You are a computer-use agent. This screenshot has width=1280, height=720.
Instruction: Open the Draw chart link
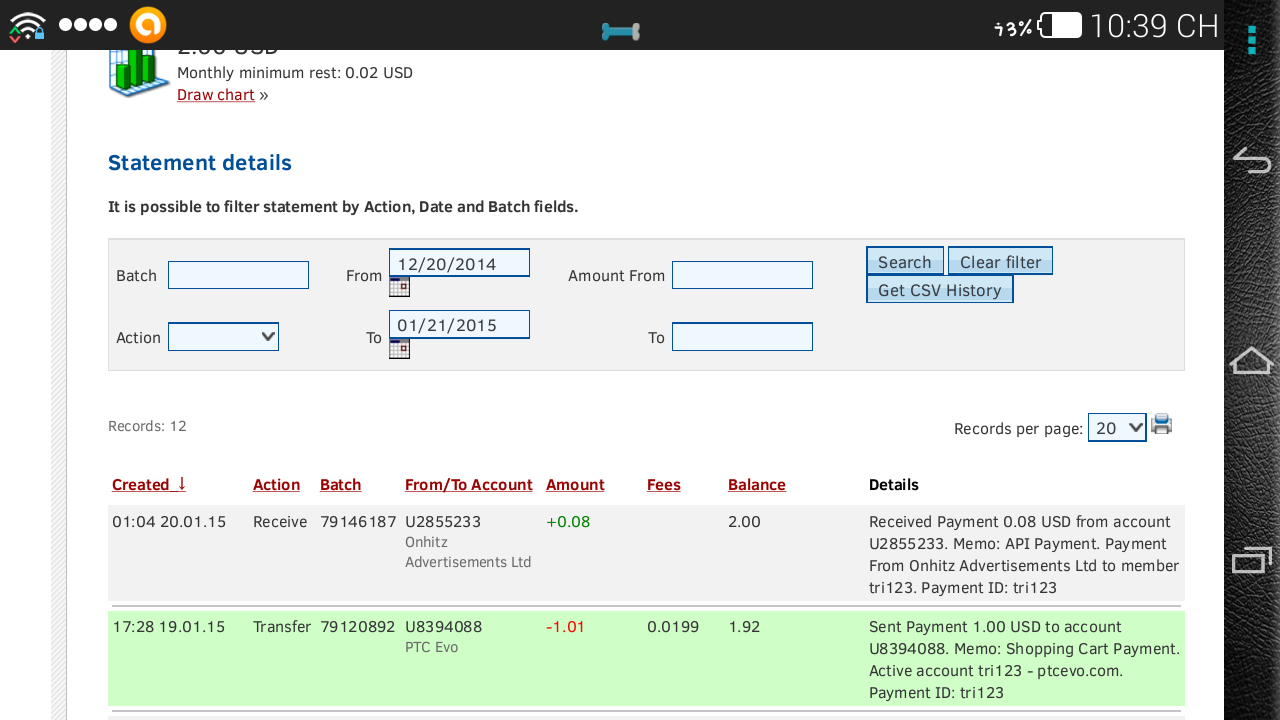coord(216,95)
